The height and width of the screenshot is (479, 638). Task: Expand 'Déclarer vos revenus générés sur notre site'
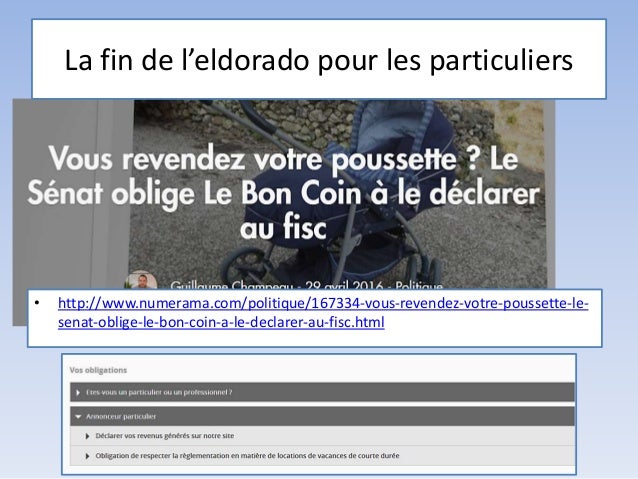pos(322,436)
